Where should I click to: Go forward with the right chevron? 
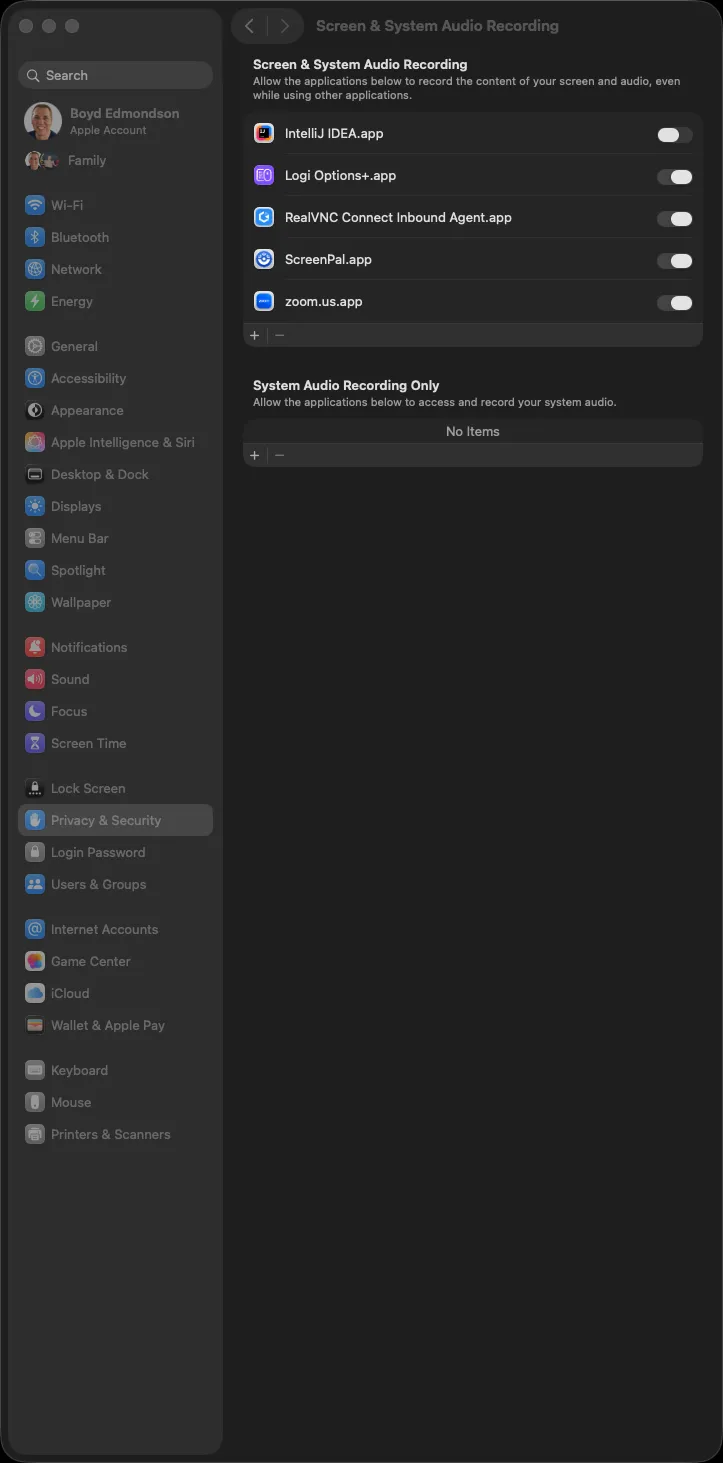click(285, 26)
